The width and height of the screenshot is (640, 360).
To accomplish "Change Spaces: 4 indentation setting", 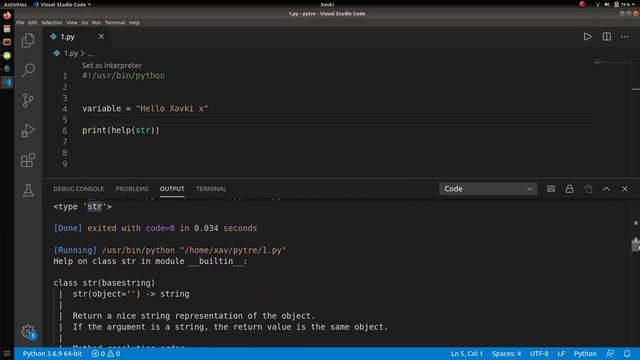I will click(506, 353).
